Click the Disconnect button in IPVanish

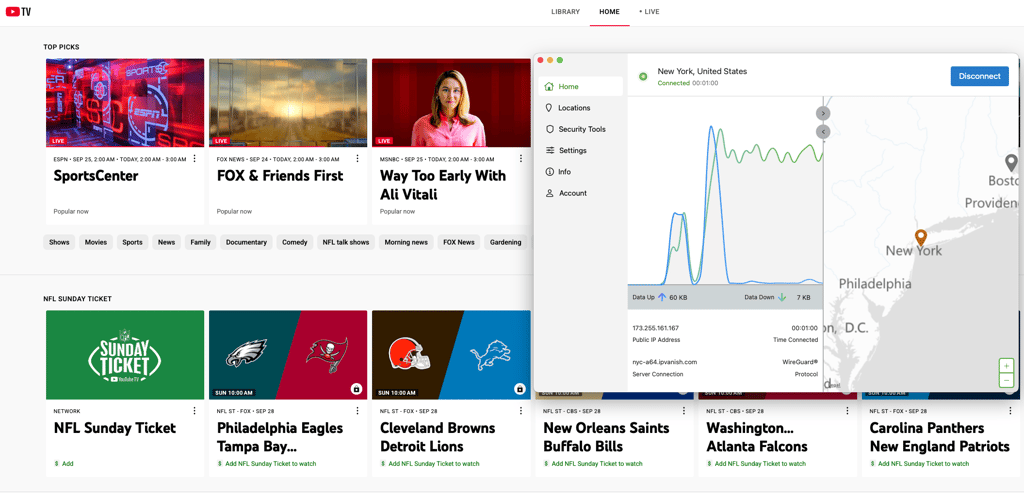pyautogui.click(x=979, y=76)
